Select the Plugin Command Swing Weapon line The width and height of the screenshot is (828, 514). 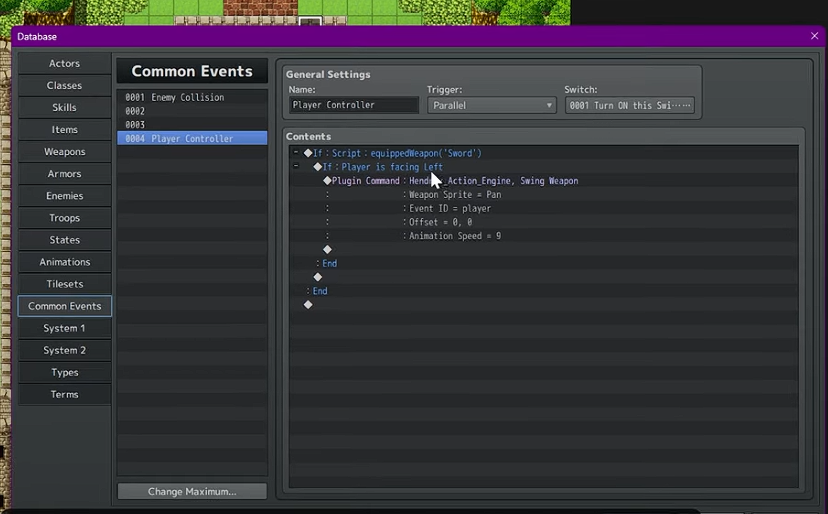(455, 181)
